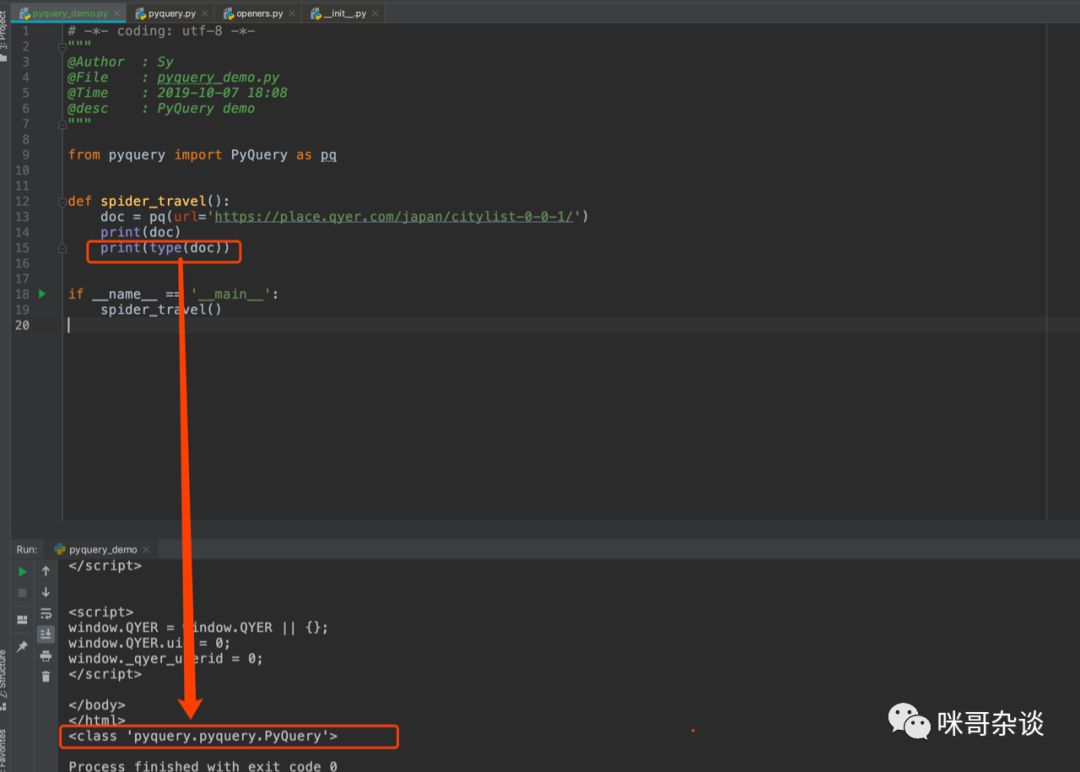The width and height of the screenshot is (1080, 772).
Task: Pin the run tab with pin icon
Action: coord(22,646)
